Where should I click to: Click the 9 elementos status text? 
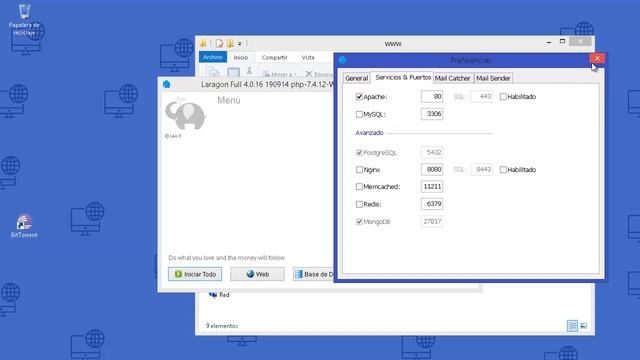[222, 326]
